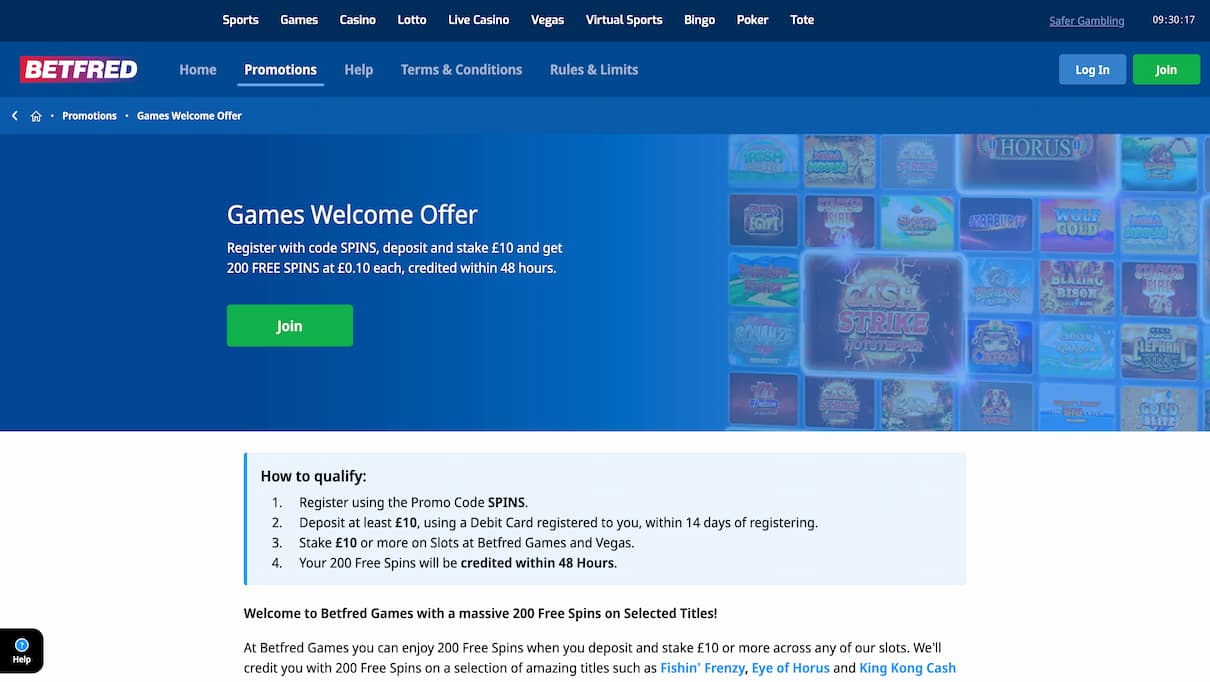
Task: Switch to the Home tab
Action: 198,70
